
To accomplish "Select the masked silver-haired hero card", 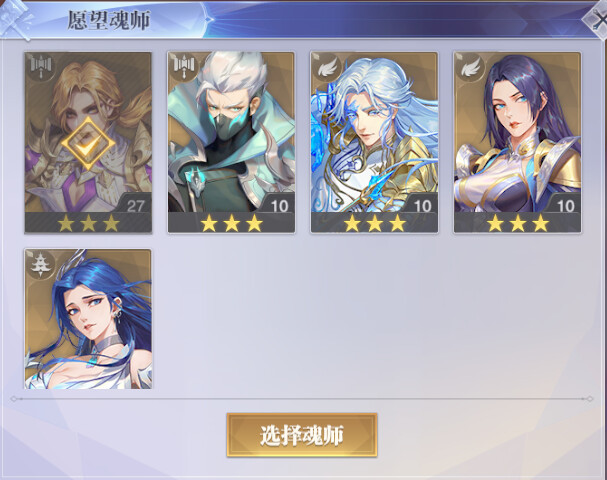I will 231,143.
